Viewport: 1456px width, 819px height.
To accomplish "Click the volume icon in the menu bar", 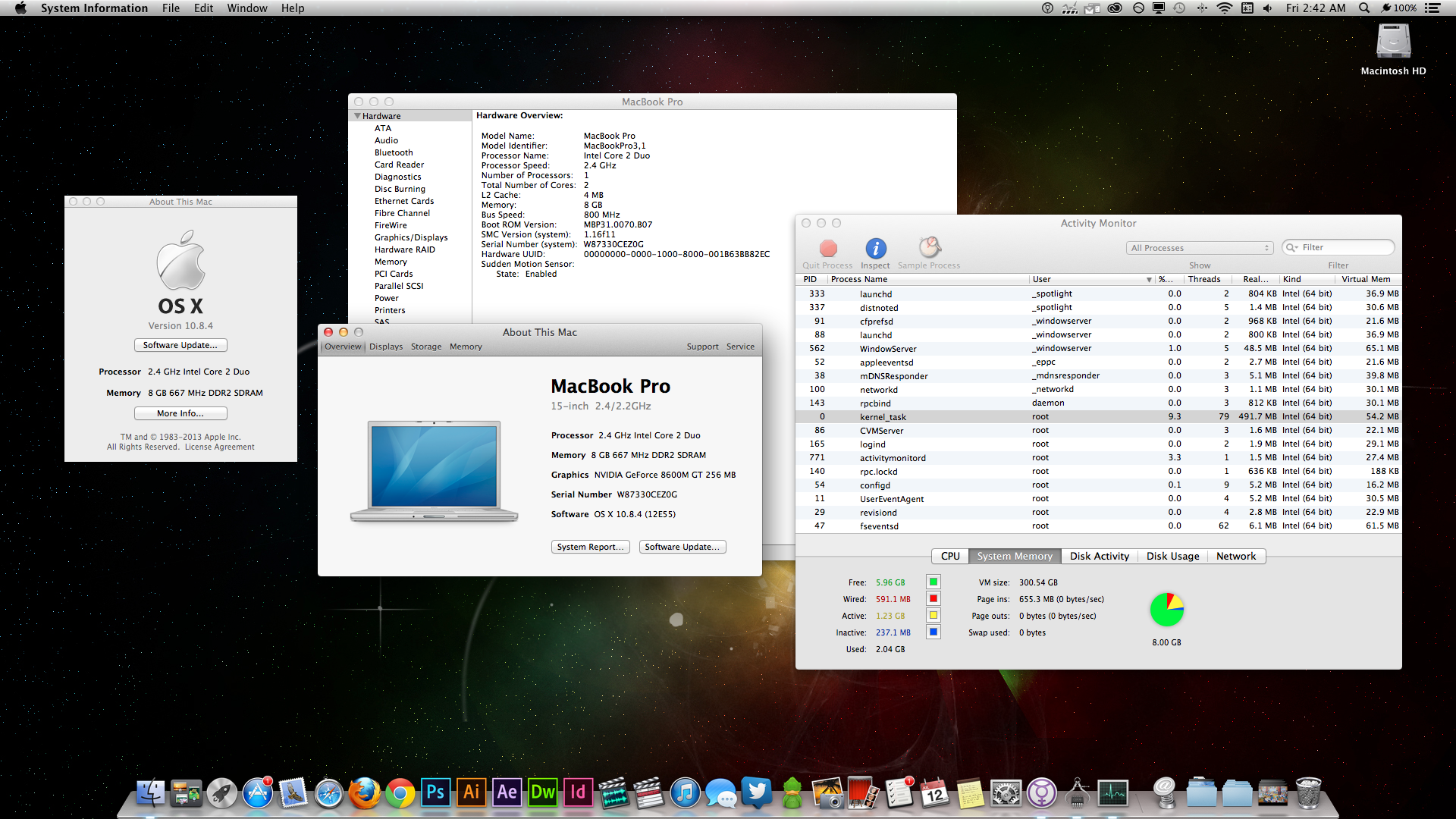I will tap(1268, 8).
